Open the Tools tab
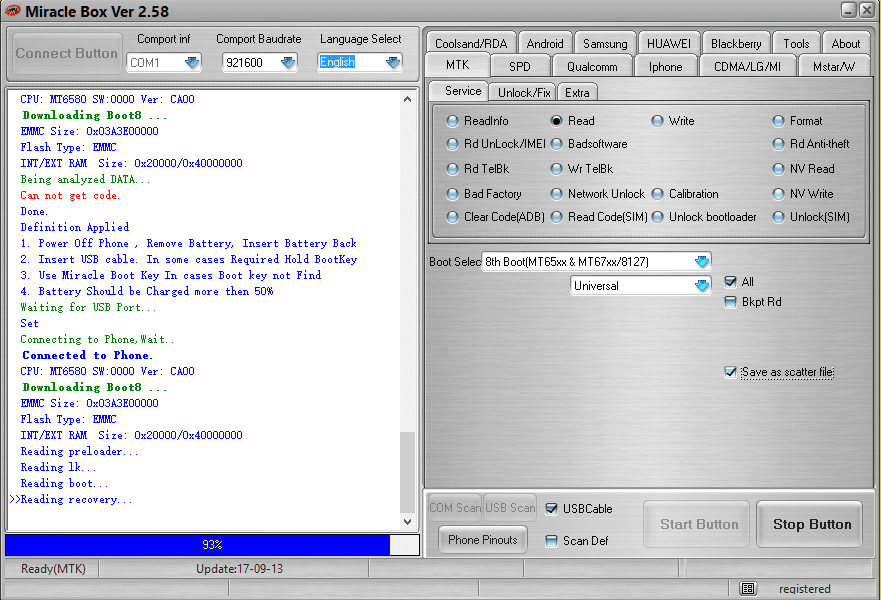The height and width of the screenshot is (600, 881). 796,43
